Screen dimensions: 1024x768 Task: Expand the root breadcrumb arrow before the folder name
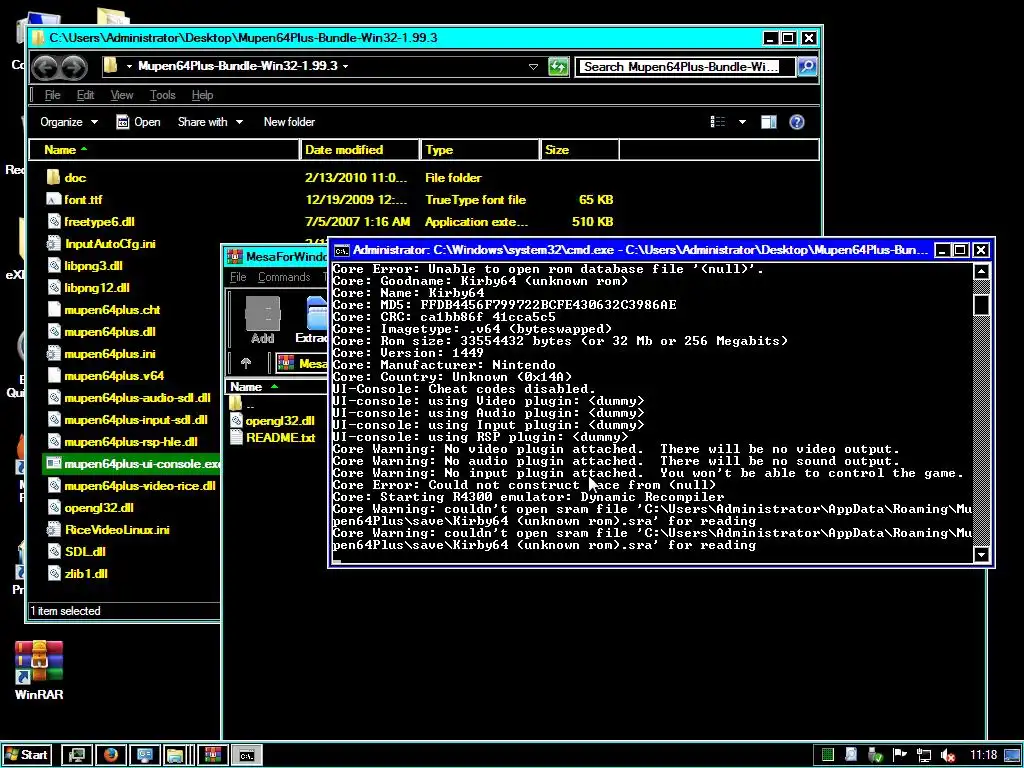tap(129, 67)
